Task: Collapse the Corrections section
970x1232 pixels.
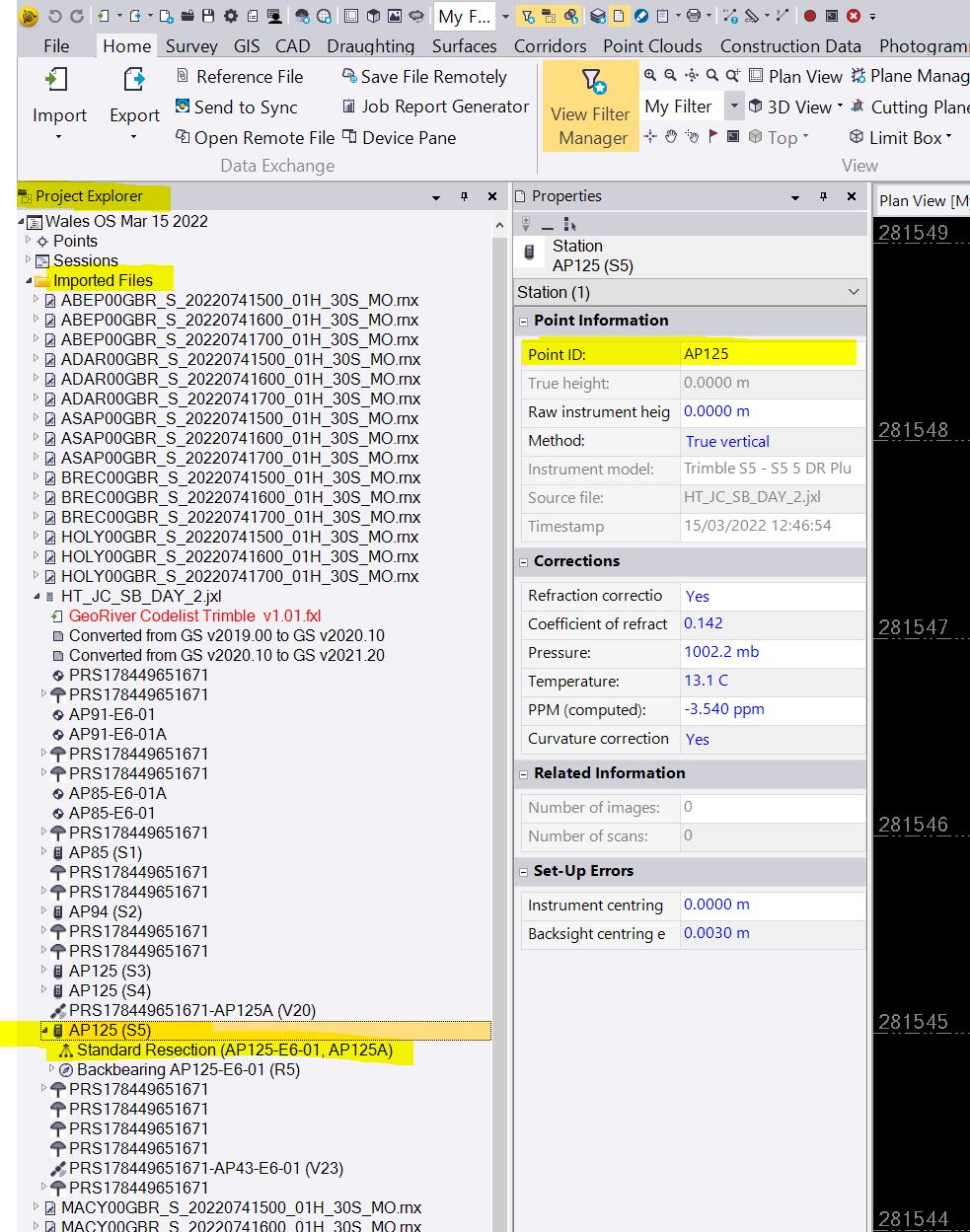Action: click(523, 561)
